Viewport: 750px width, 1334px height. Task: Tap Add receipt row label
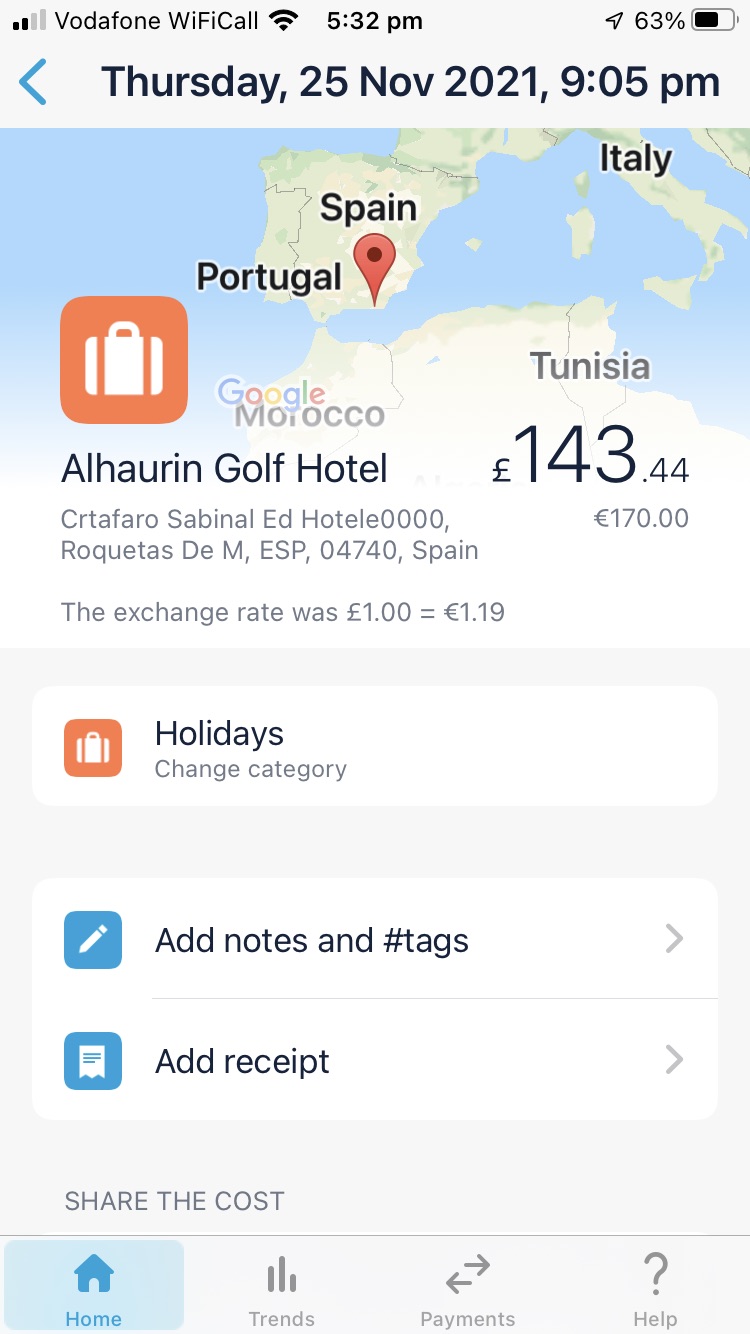(242, 1061)
